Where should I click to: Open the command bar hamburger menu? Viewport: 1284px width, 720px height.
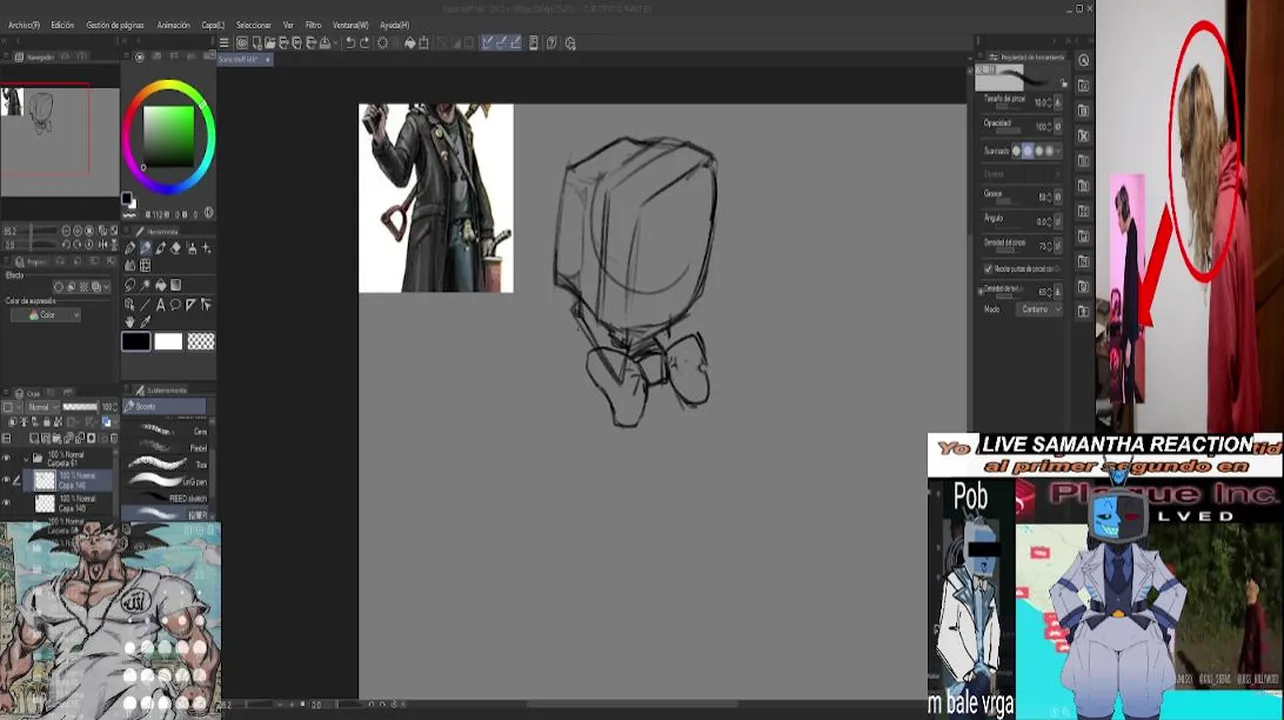pos(224,43)
